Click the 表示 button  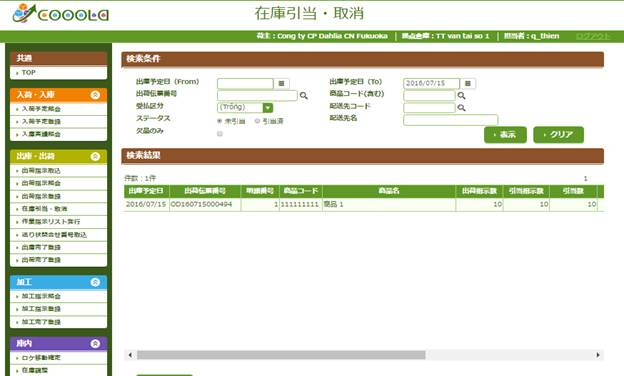point(505,134)
